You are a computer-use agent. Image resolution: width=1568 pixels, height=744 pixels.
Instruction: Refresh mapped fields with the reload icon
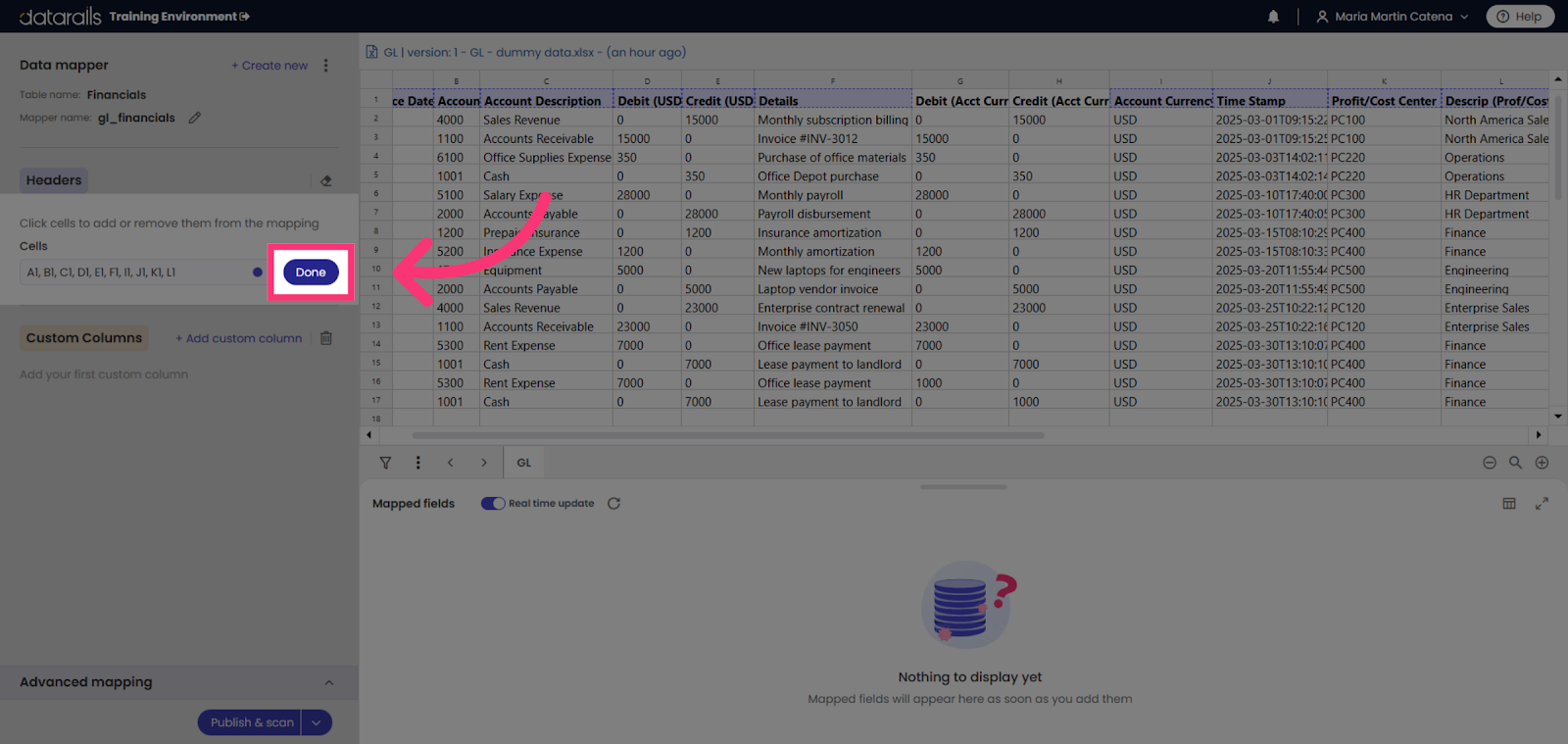click(x=613, y=504)
